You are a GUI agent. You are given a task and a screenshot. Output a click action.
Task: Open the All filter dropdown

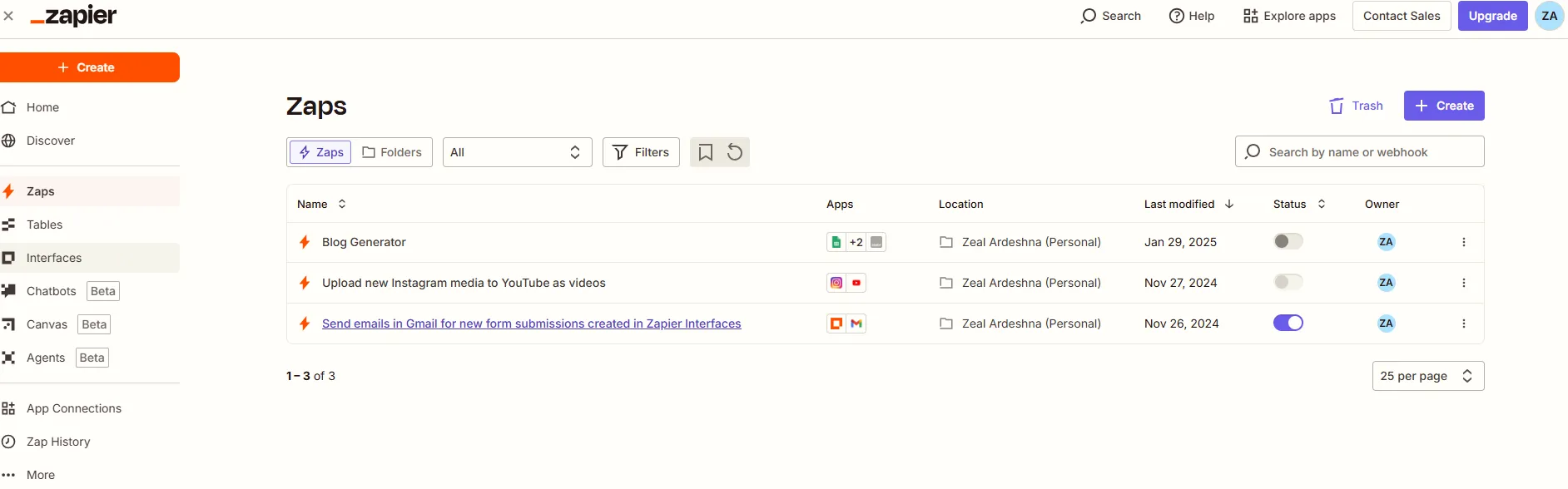[x=517, y=152]
